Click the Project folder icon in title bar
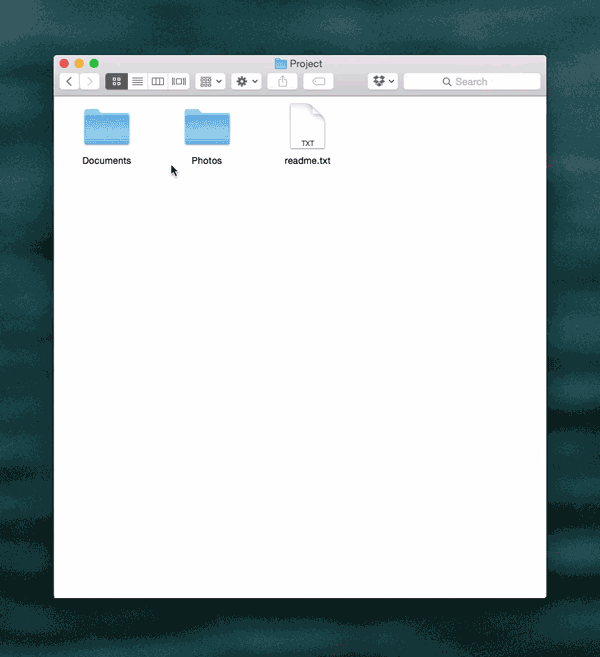This screenshot has width=600, height=657. coord(280,64)
